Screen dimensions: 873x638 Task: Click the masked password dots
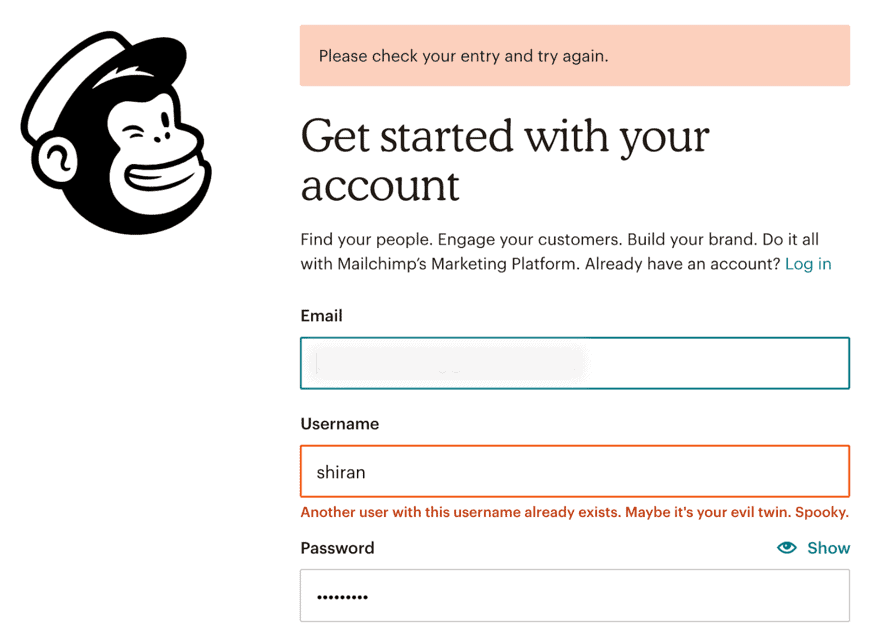pyautogui.click(x=342, y=597)
